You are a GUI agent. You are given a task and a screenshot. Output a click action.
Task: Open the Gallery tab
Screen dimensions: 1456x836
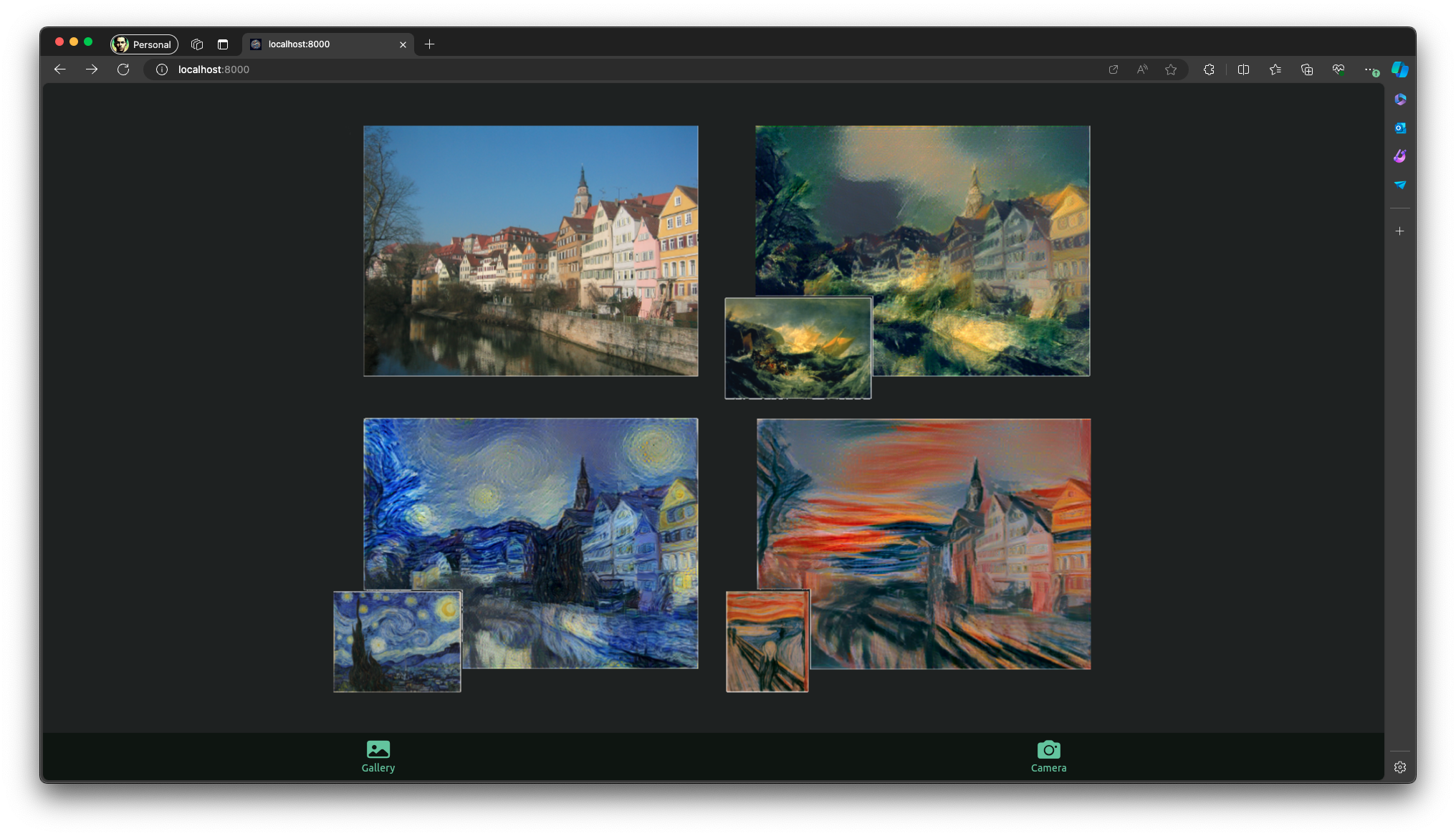[378, 756]
